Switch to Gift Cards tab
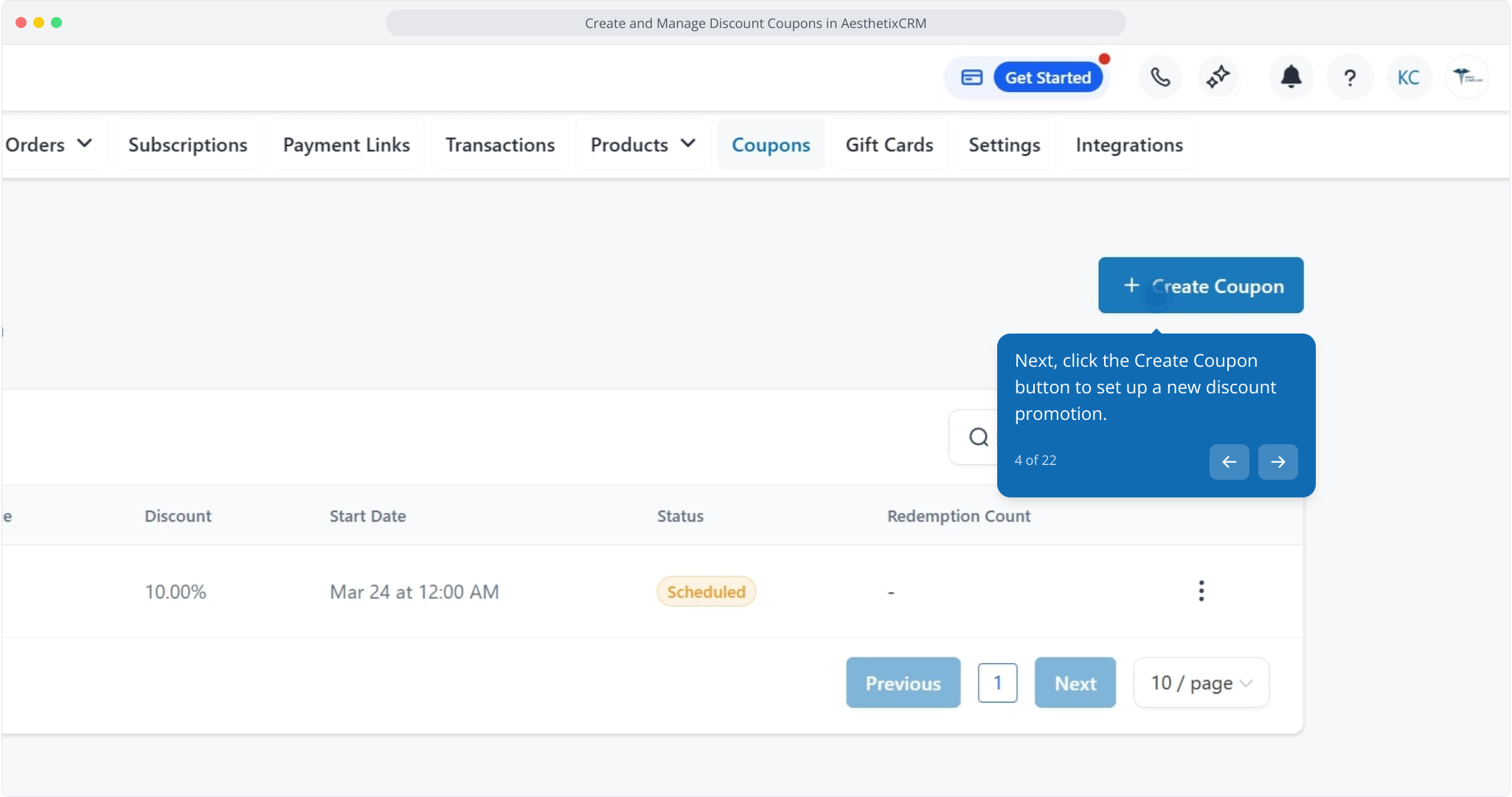Image resolution: width=1512 pixels, height=797 pixels. pos(889,145)
